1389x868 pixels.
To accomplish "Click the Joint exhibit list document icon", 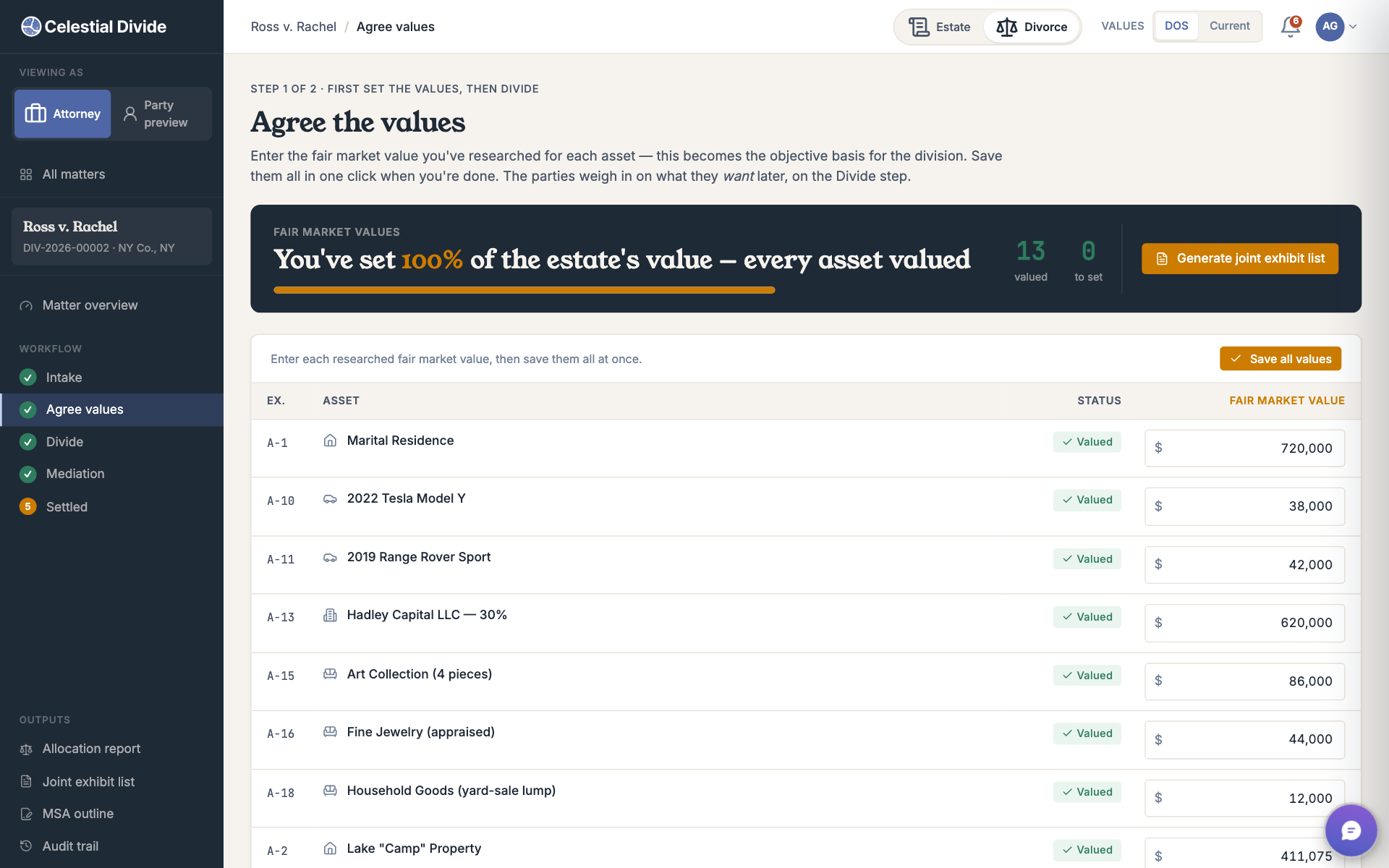I will click(x=26, y=781).
